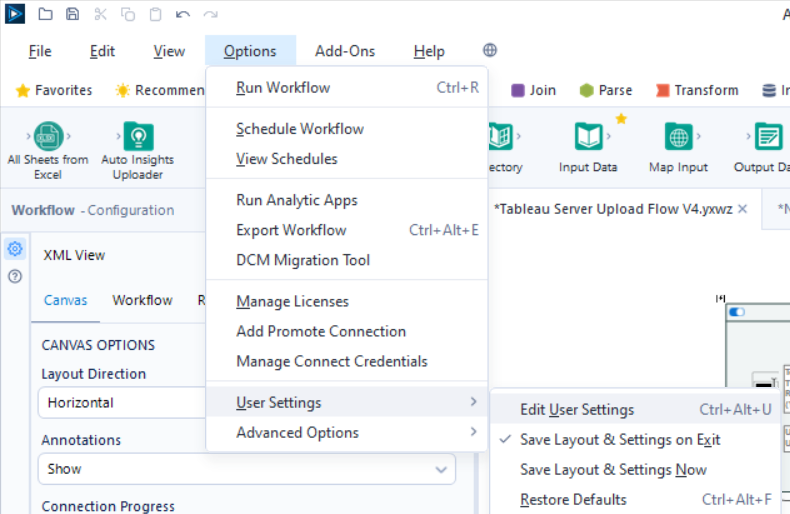This screenshot has height=514, width=790.
Task: Undo the last action with the arrow
Action: click(x=183, y=14)
